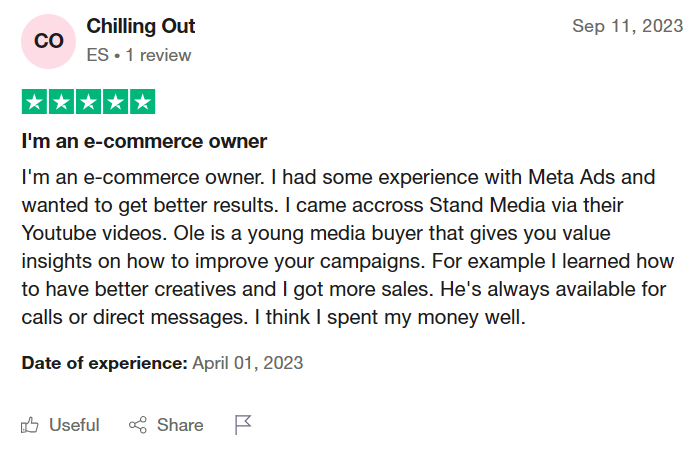Open Chilling Out reviewer profile name
This screenshot has width=694, height=453.
[141, 26]
